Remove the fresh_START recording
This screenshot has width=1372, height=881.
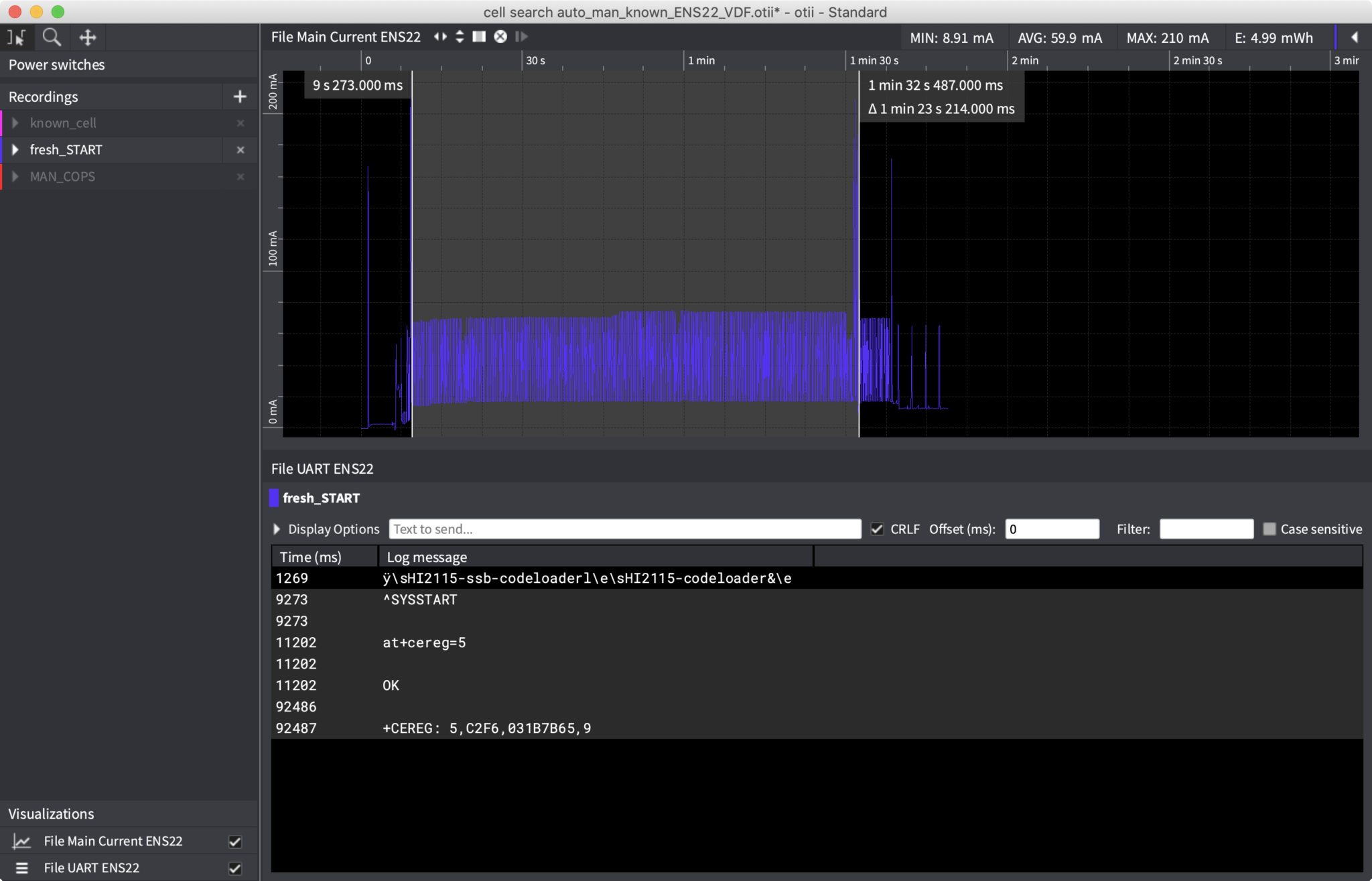coord(241,150)
